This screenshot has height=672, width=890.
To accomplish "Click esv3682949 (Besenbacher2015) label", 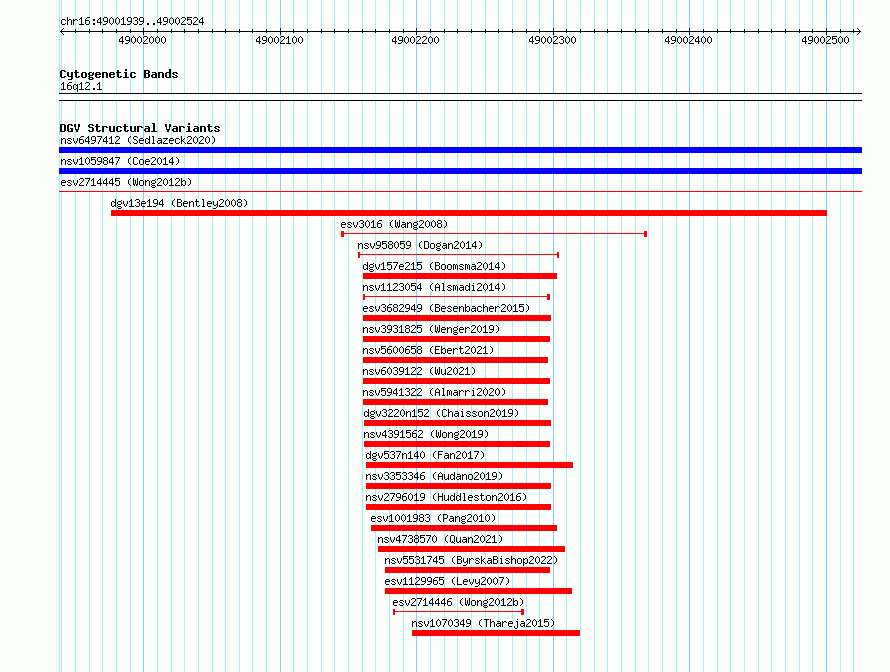I will [446, 308].
